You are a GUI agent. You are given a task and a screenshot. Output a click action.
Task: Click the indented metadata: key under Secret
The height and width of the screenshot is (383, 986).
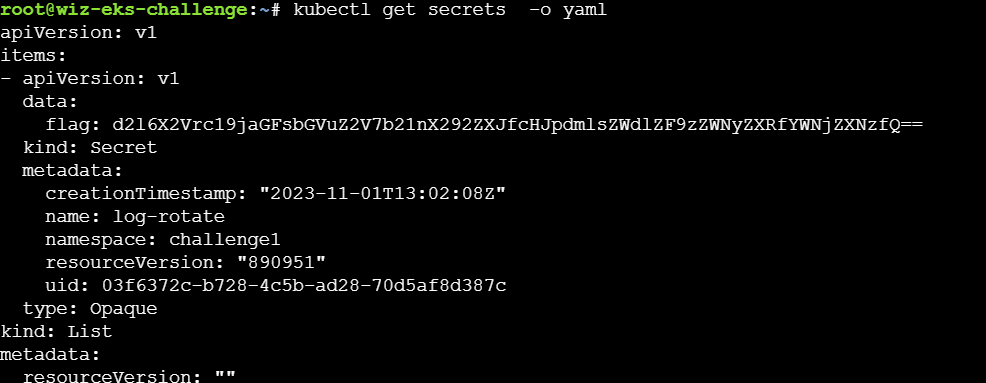point(72,170)
